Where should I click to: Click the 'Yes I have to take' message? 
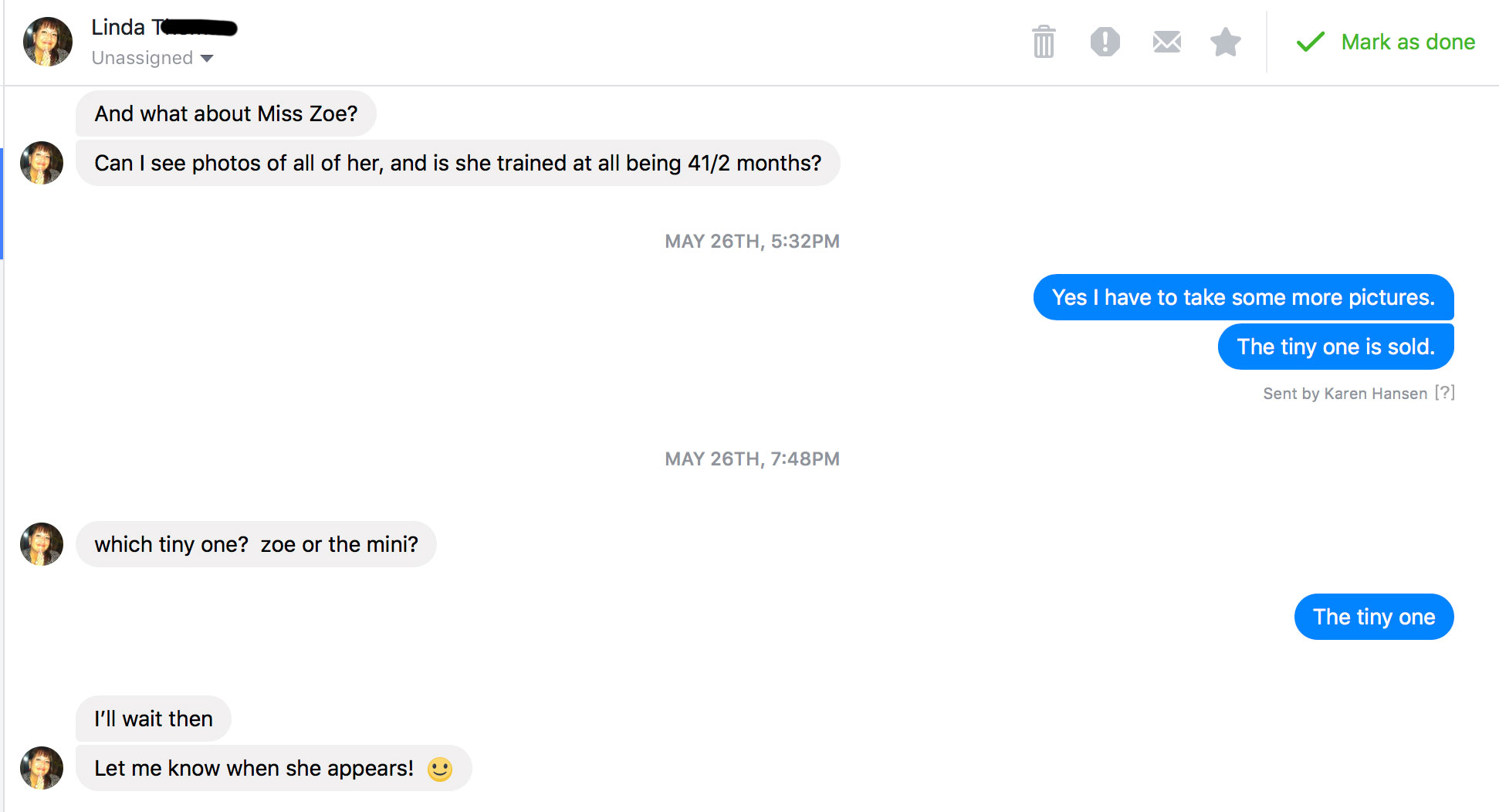pos(1243,297)
